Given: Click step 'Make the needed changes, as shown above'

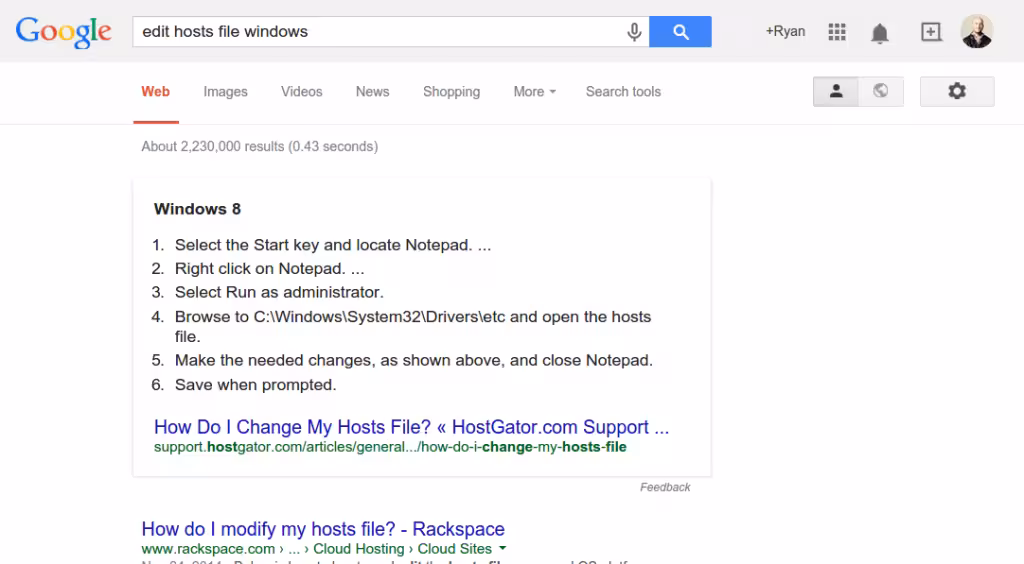Looking at the screenshot, I should pyautogui.click(x=413, y=360).
